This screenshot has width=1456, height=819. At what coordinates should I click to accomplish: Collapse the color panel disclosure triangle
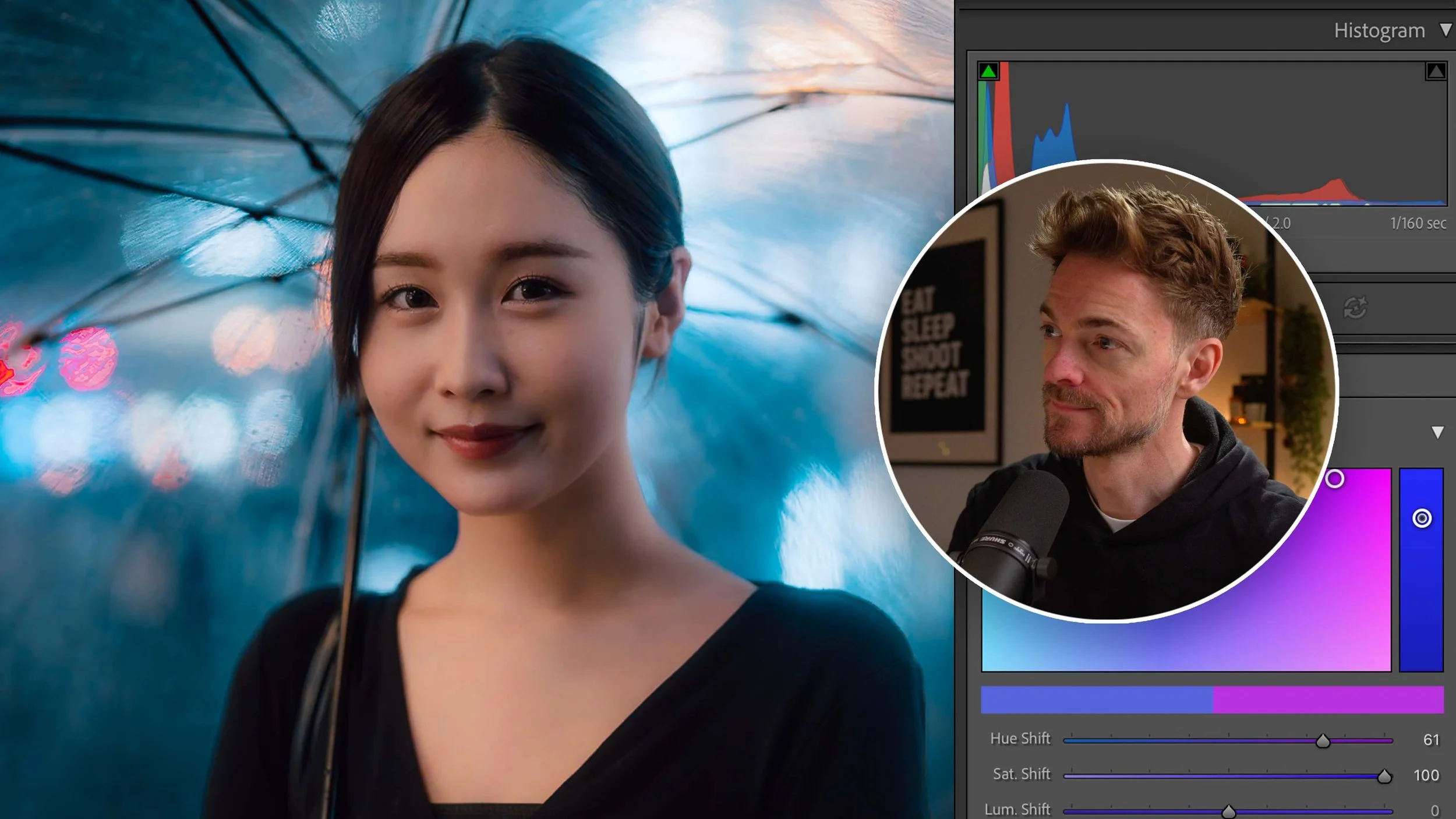(1437, 432)
